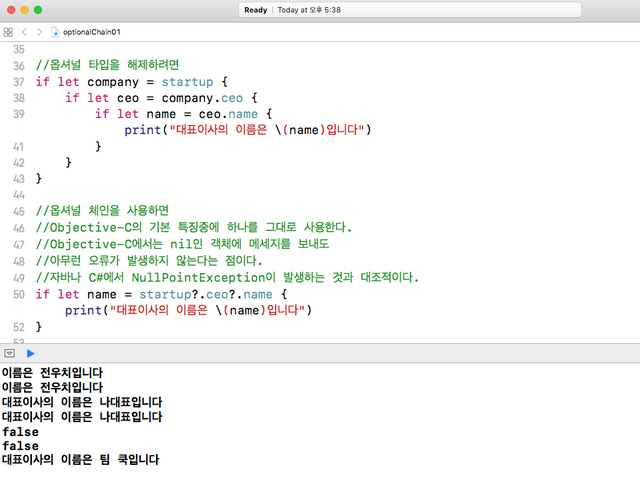Open the related items grid menu
Screen dimensions: 640x479
(8, 32)
